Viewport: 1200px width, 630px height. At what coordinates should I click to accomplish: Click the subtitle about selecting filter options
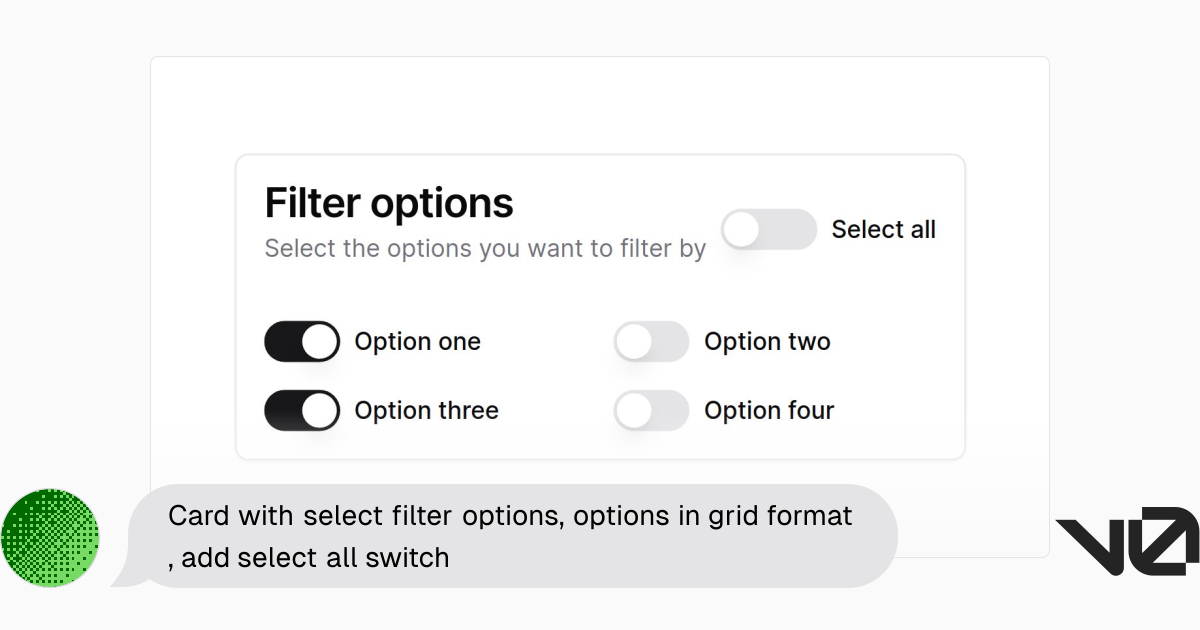485,248
